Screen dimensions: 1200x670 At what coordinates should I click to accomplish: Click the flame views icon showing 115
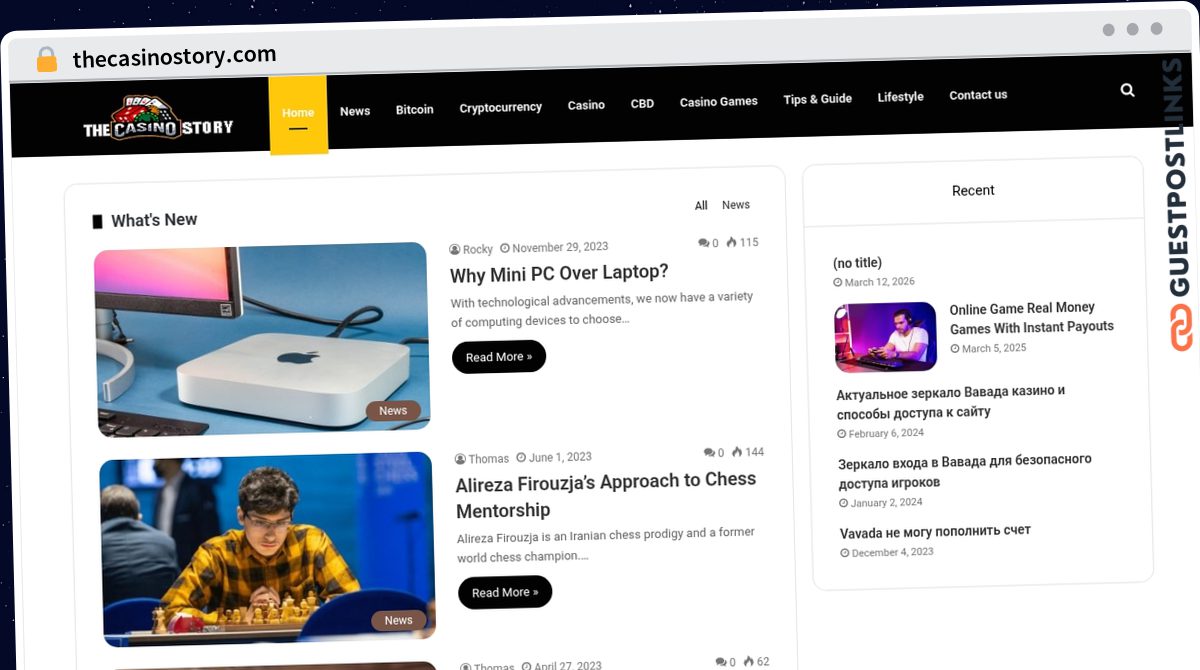pos(732,242)
